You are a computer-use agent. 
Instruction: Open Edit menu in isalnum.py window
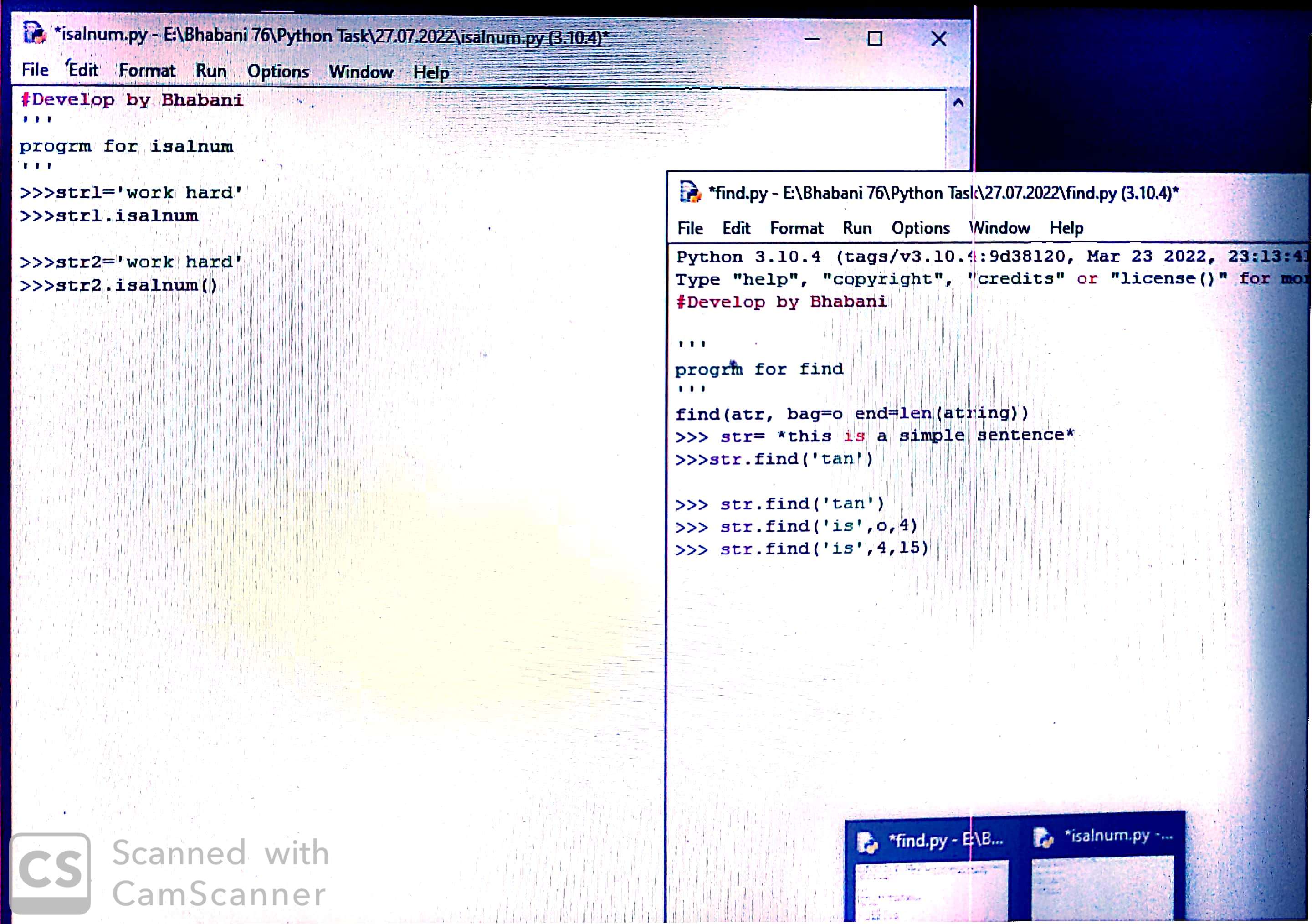click(x=83, y=70)
